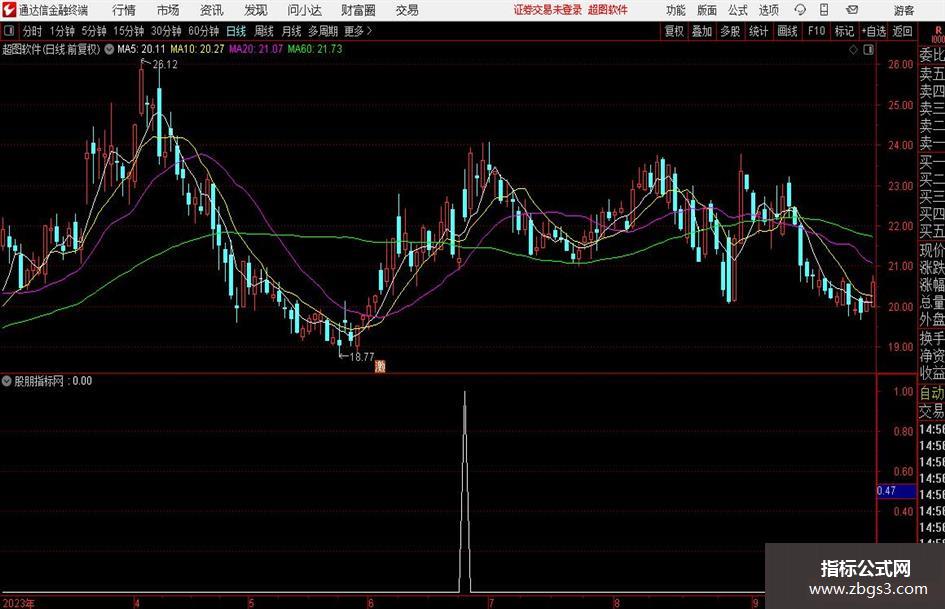Expand the MA indicator dropdown arrow

click(109, 49)
